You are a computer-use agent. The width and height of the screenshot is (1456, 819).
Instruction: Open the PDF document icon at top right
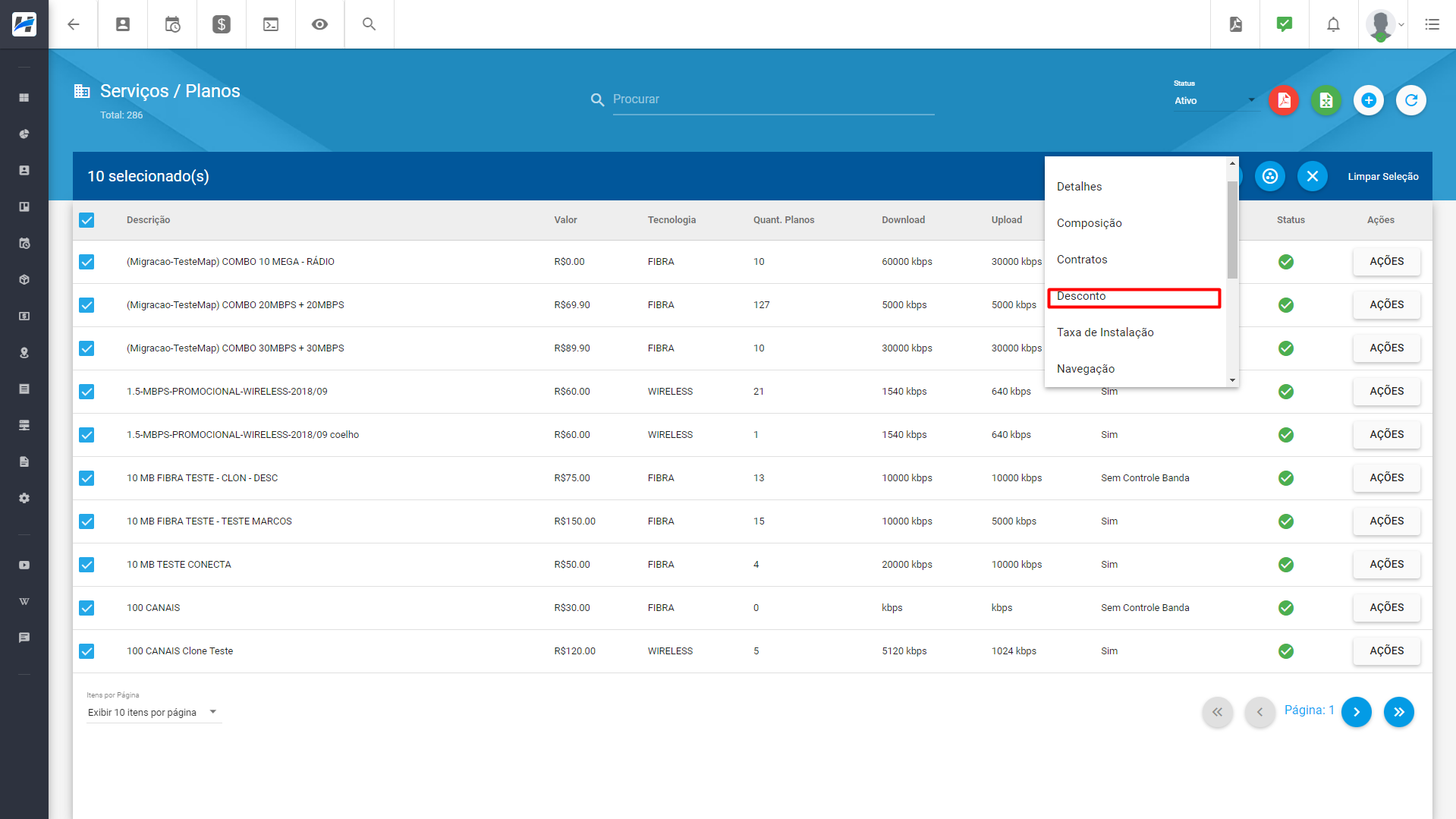tap(1236, 24)
